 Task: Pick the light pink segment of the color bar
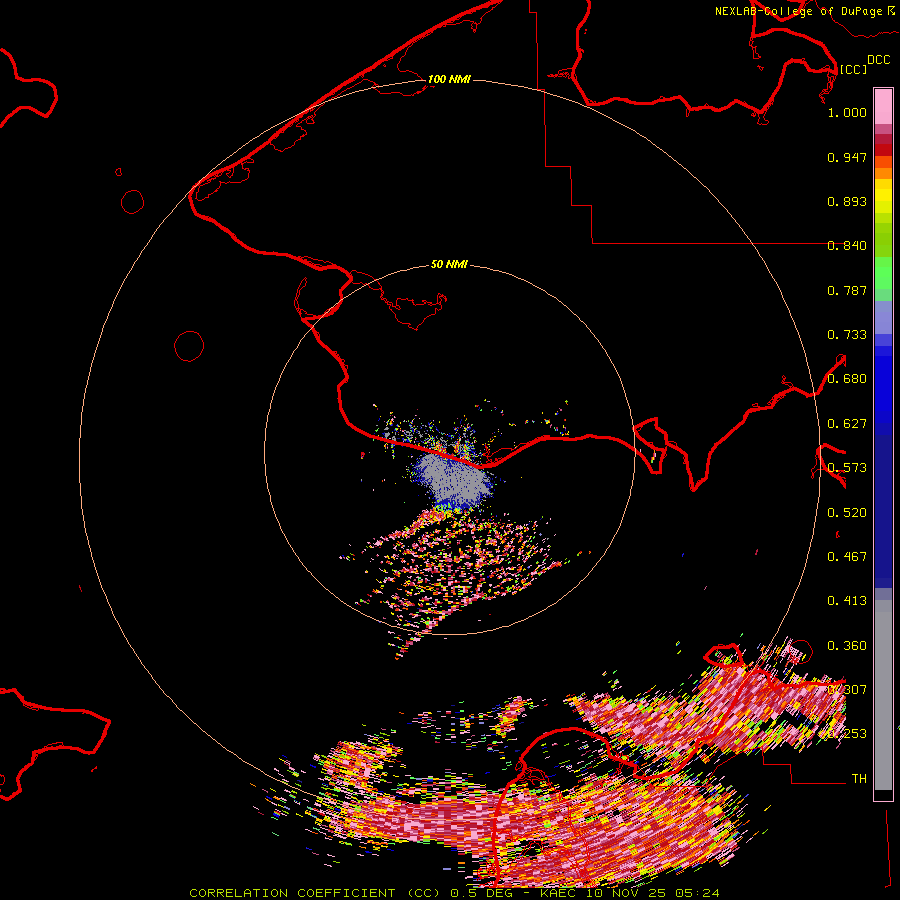pos(883,107)
